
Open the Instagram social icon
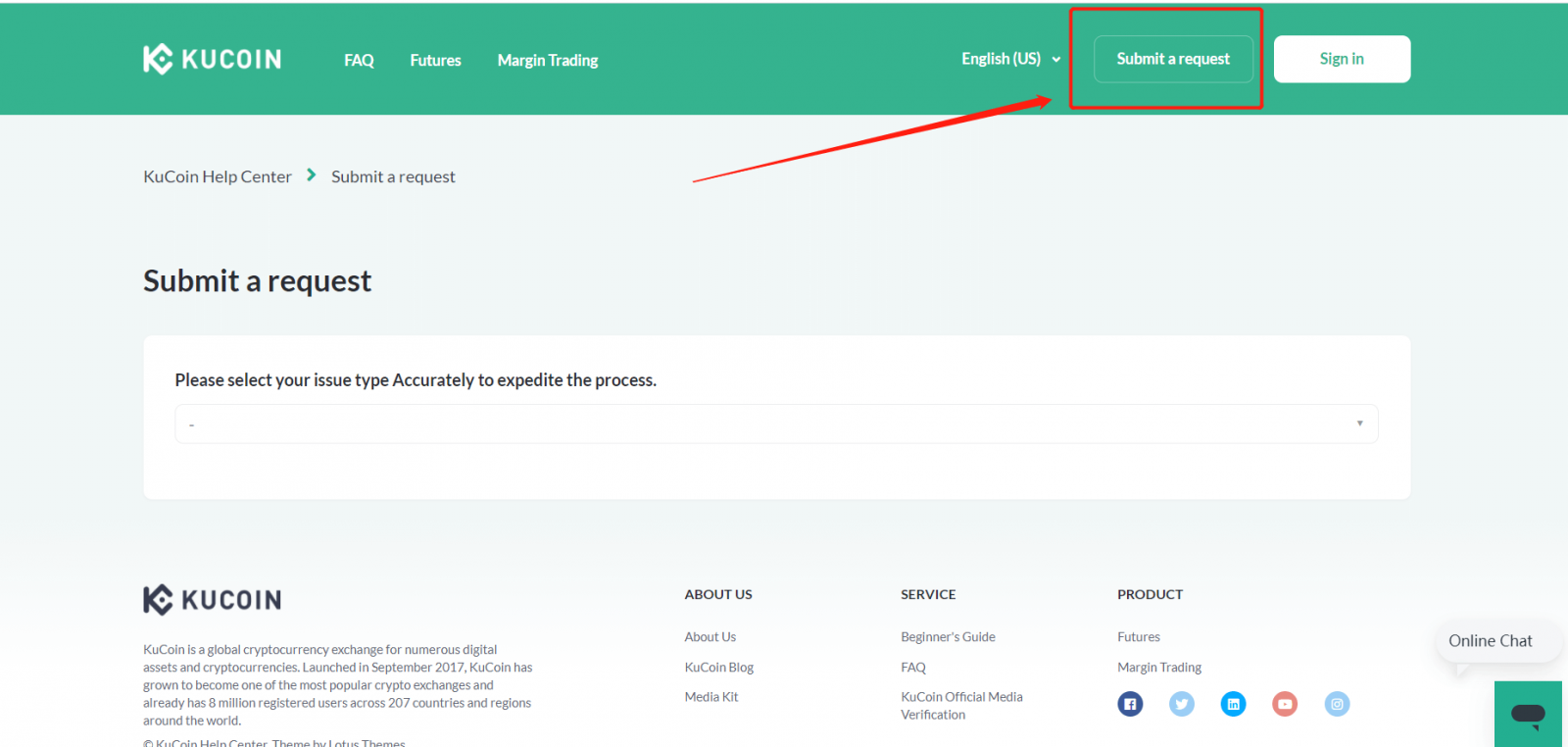[x=1337, y=704]
